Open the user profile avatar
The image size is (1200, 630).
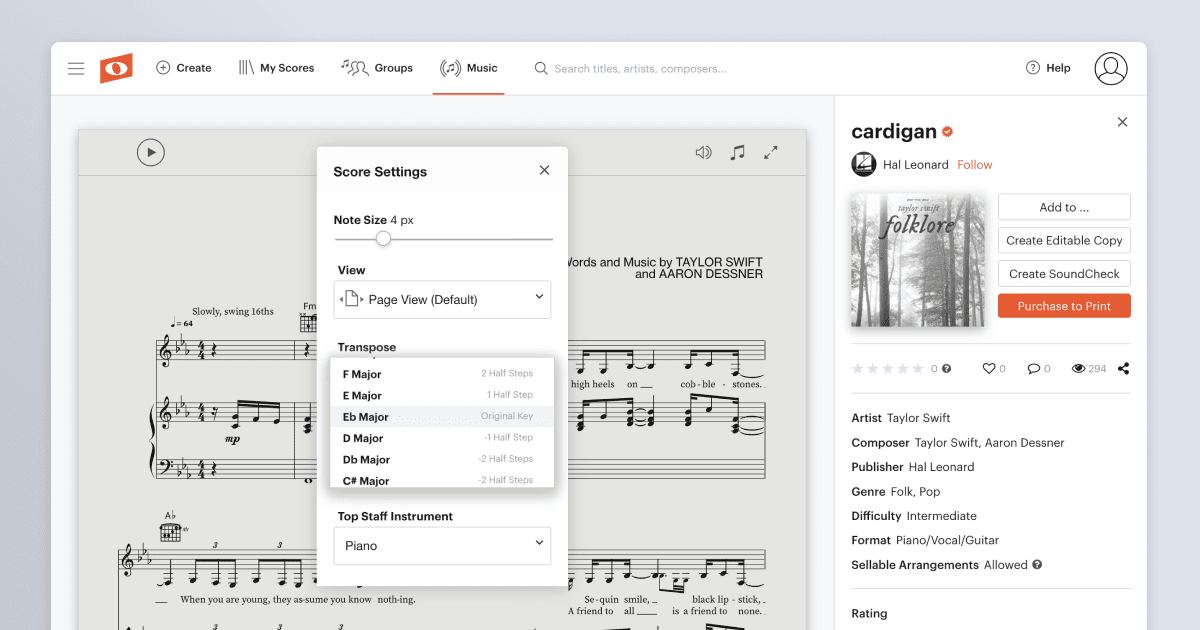(1111, 68)
